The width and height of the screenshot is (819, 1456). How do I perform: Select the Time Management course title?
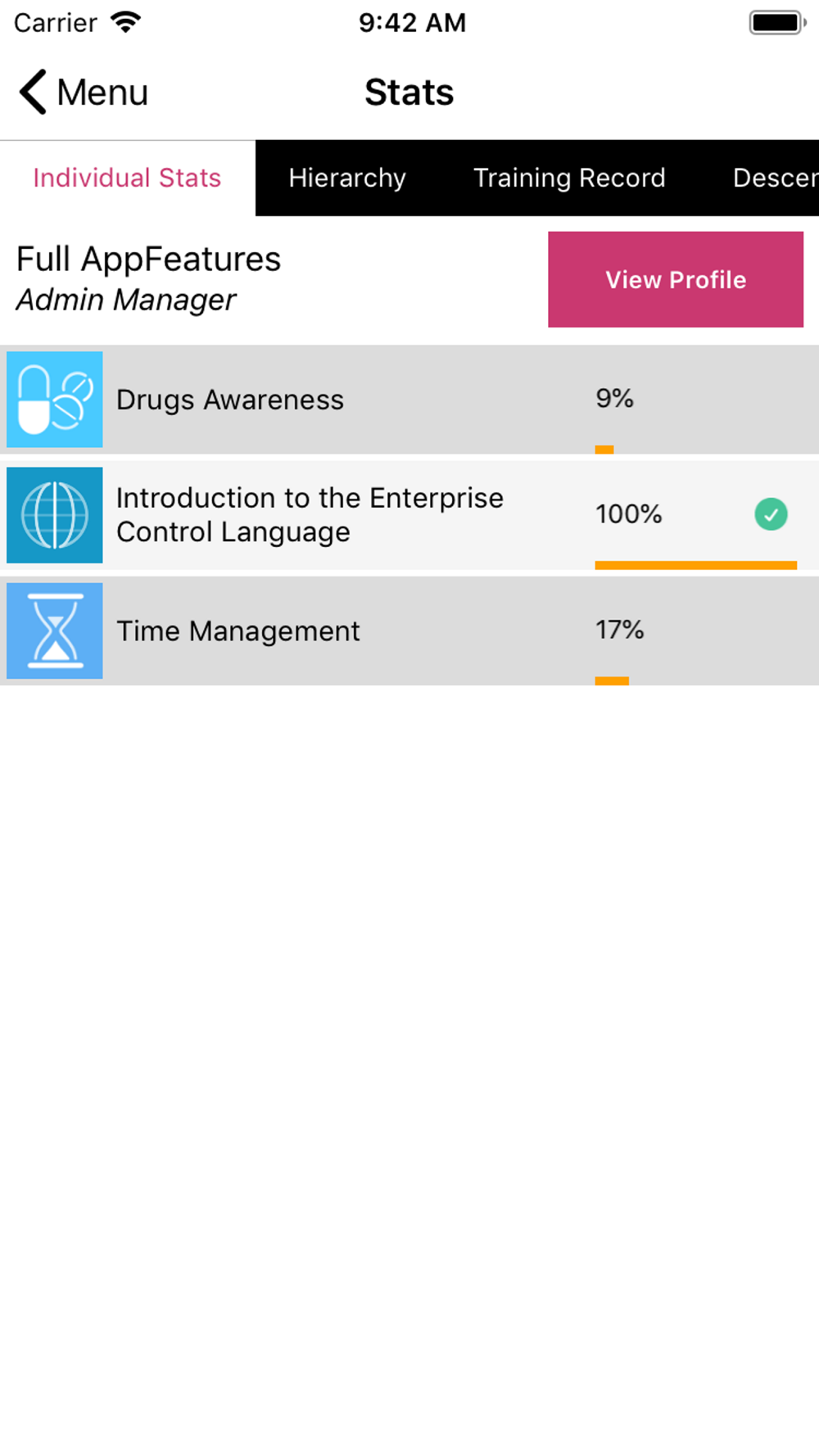coord(238,631)
